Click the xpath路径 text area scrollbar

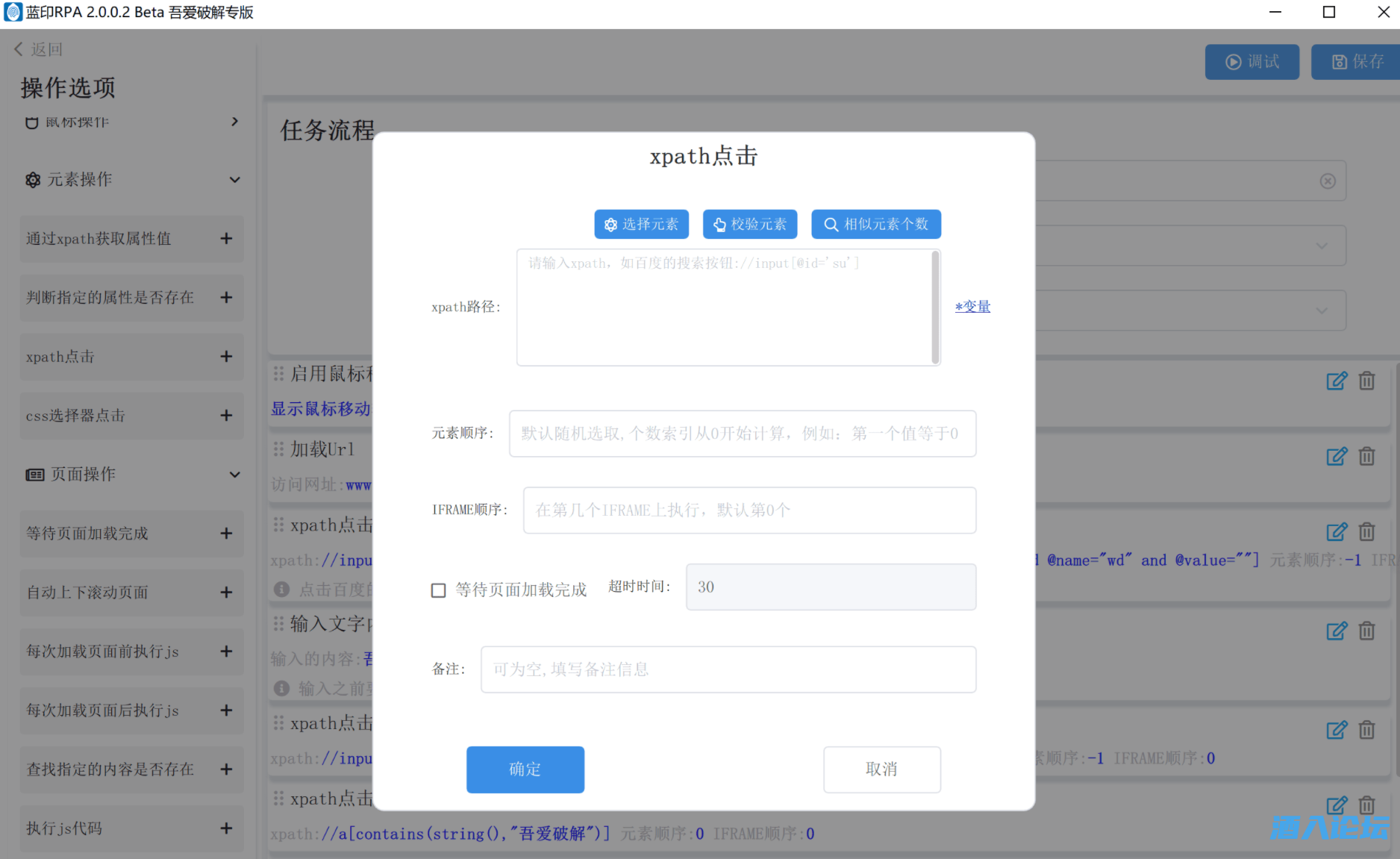point(935,307)
